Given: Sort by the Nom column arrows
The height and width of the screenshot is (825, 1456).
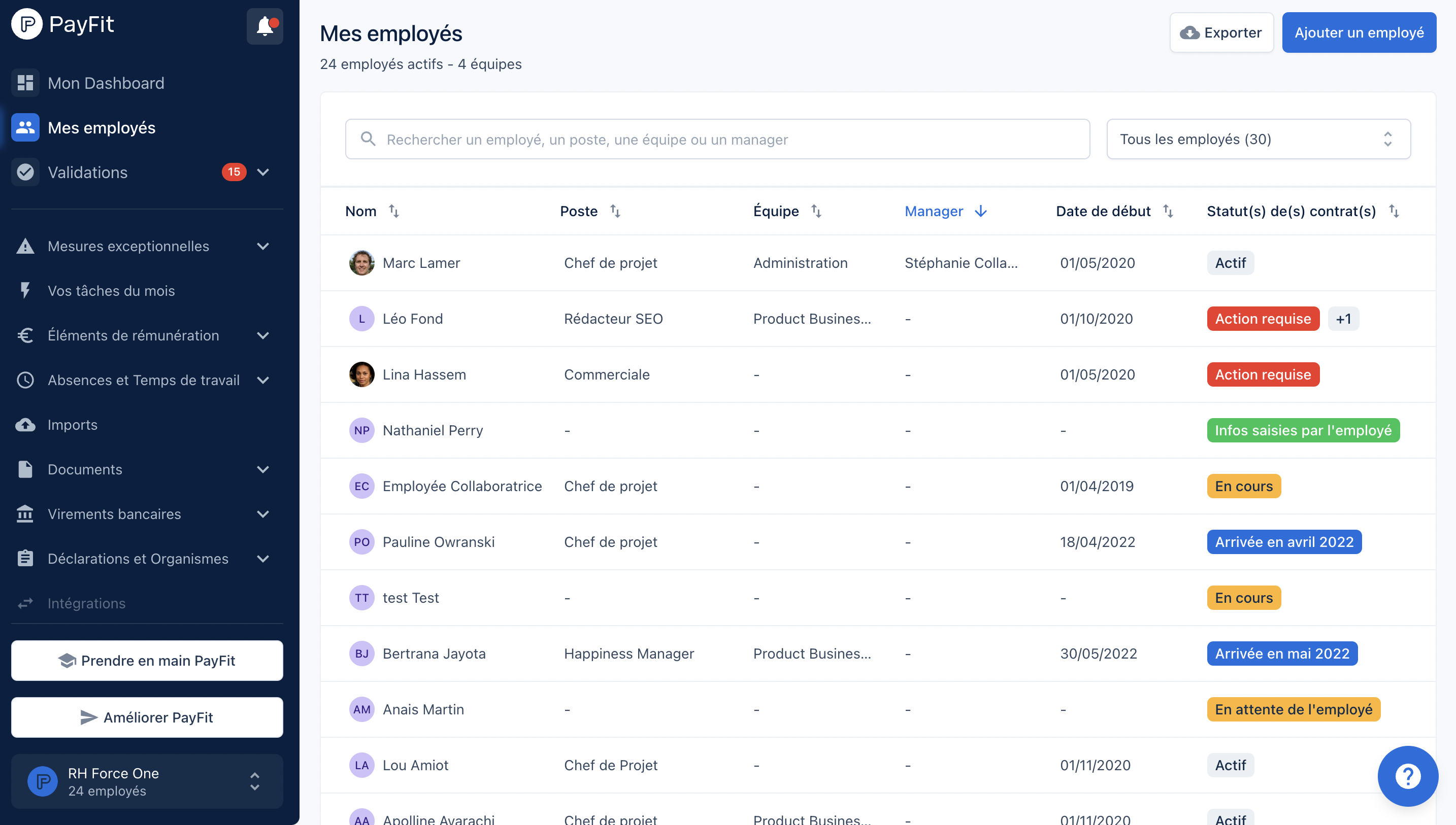Looking at the screenshot, I should (394, 212).
